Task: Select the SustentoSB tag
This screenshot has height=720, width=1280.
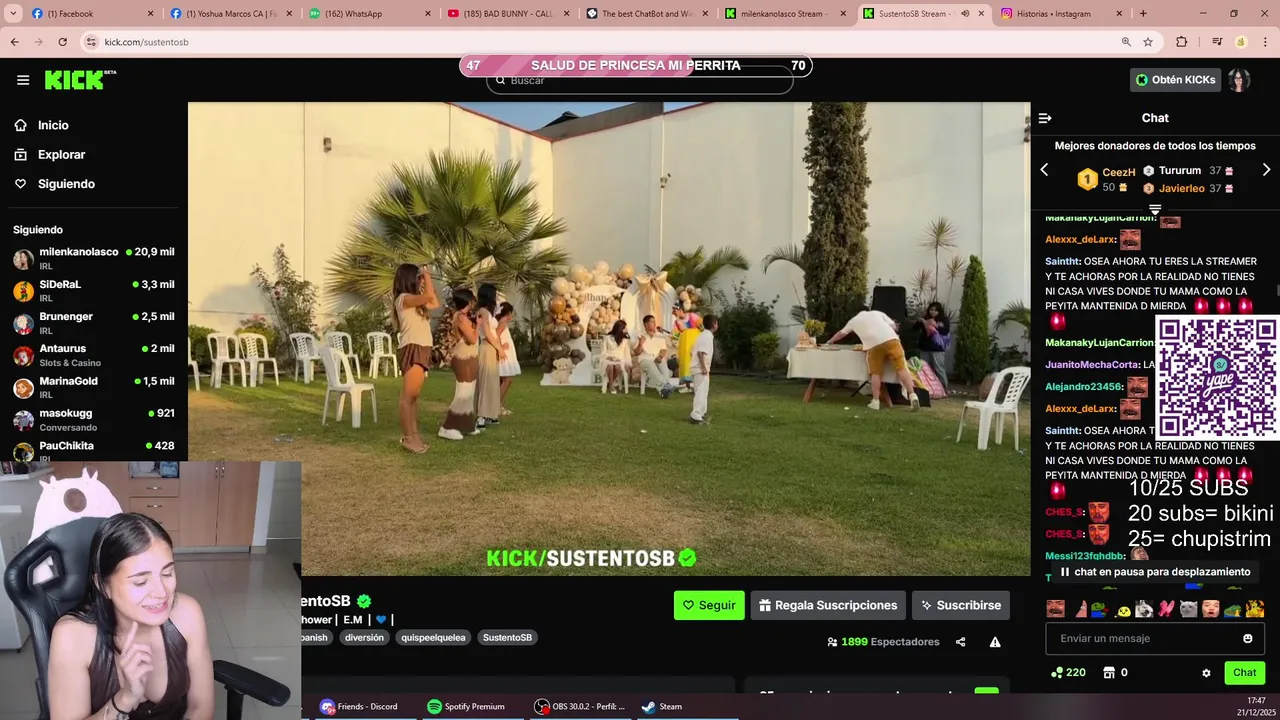Action: pyautogui.click(x=507, y=637)
